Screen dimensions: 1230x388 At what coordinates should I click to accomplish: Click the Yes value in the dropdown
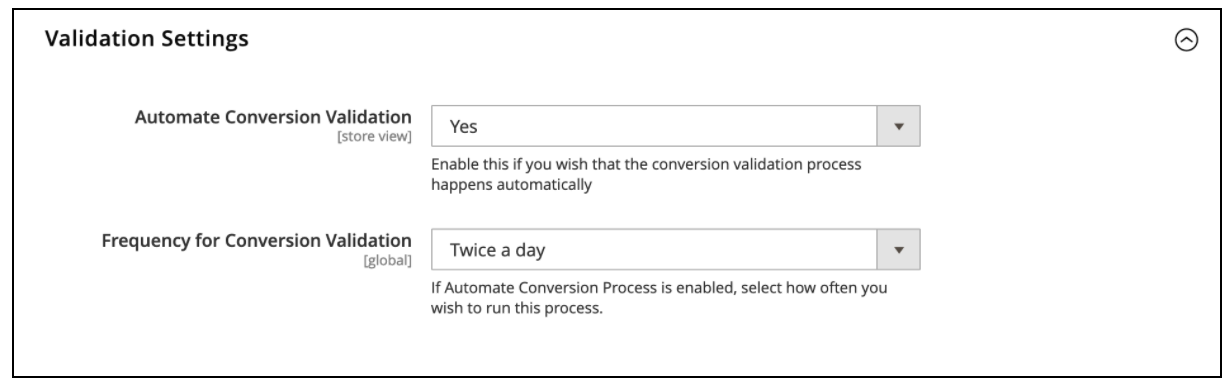click(x=461, y=127)
